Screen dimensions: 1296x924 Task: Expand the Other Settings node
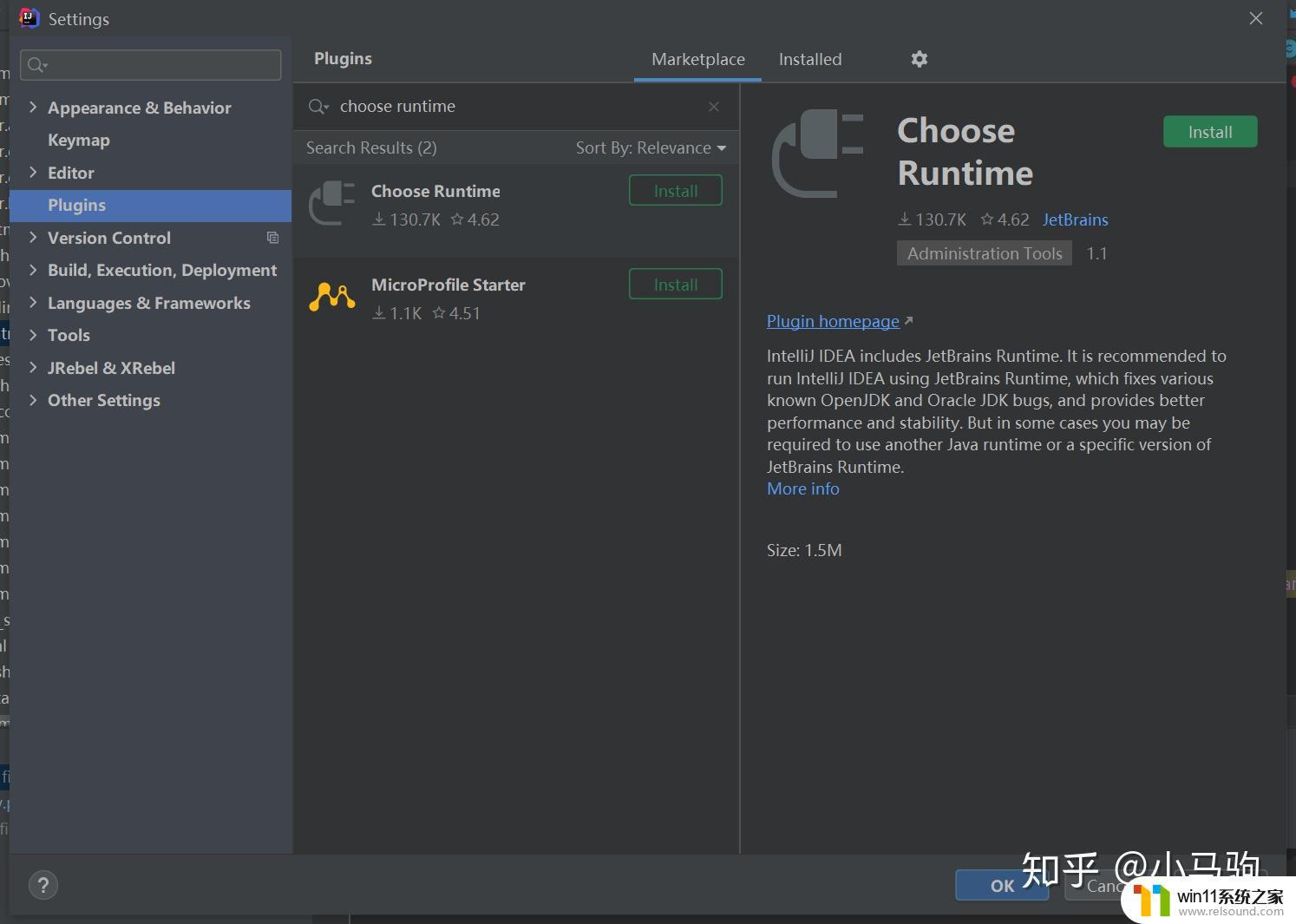tap(33, 400)
